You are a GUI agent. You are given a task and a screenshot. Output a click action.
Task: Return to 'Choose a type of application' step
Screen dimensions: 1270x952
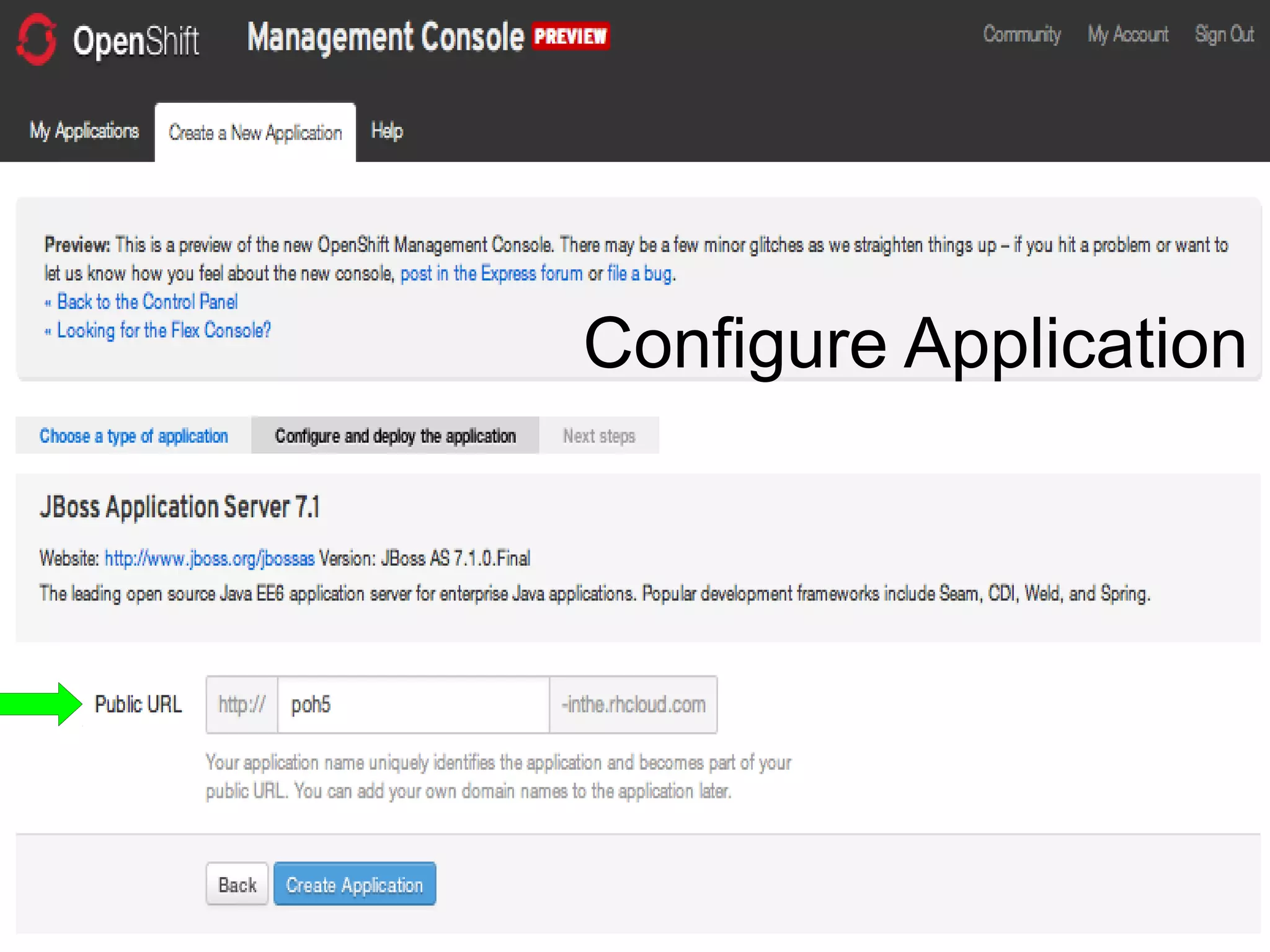coord(133,436)
